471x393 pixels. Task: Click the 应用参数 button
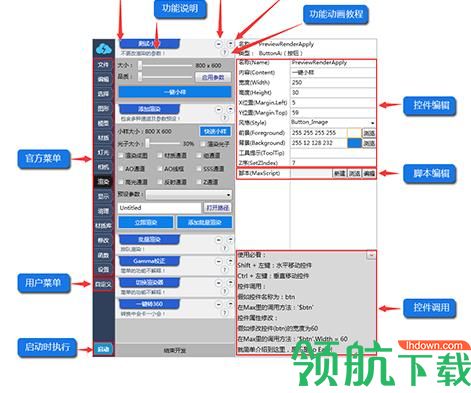pyautogui.click(x=213, y=77)
